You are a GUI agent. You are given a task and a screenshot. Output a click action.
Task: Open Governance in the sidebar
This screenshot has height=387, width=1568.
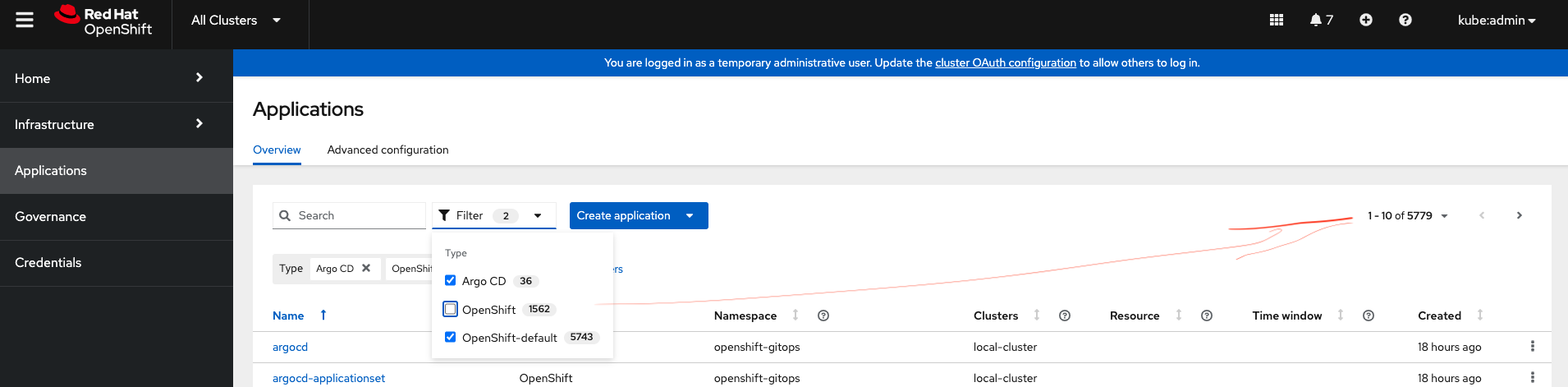(50, 217)
